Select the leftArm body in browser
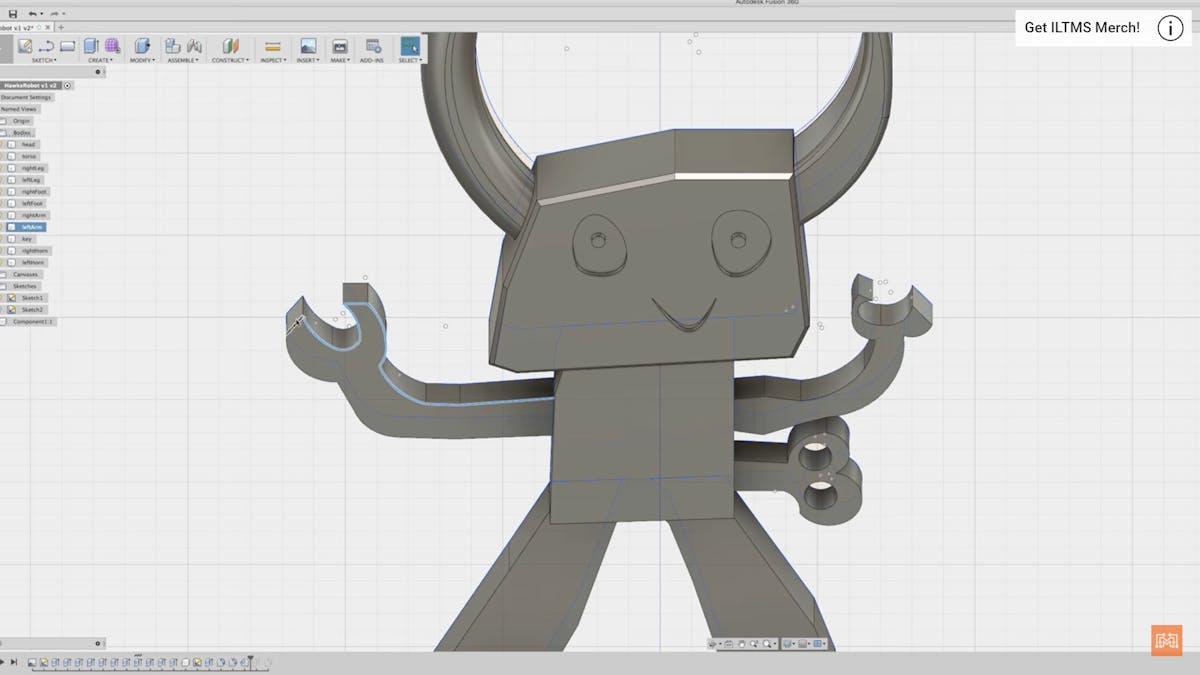Screen dimensions: 1200x675 click(31, 227)
